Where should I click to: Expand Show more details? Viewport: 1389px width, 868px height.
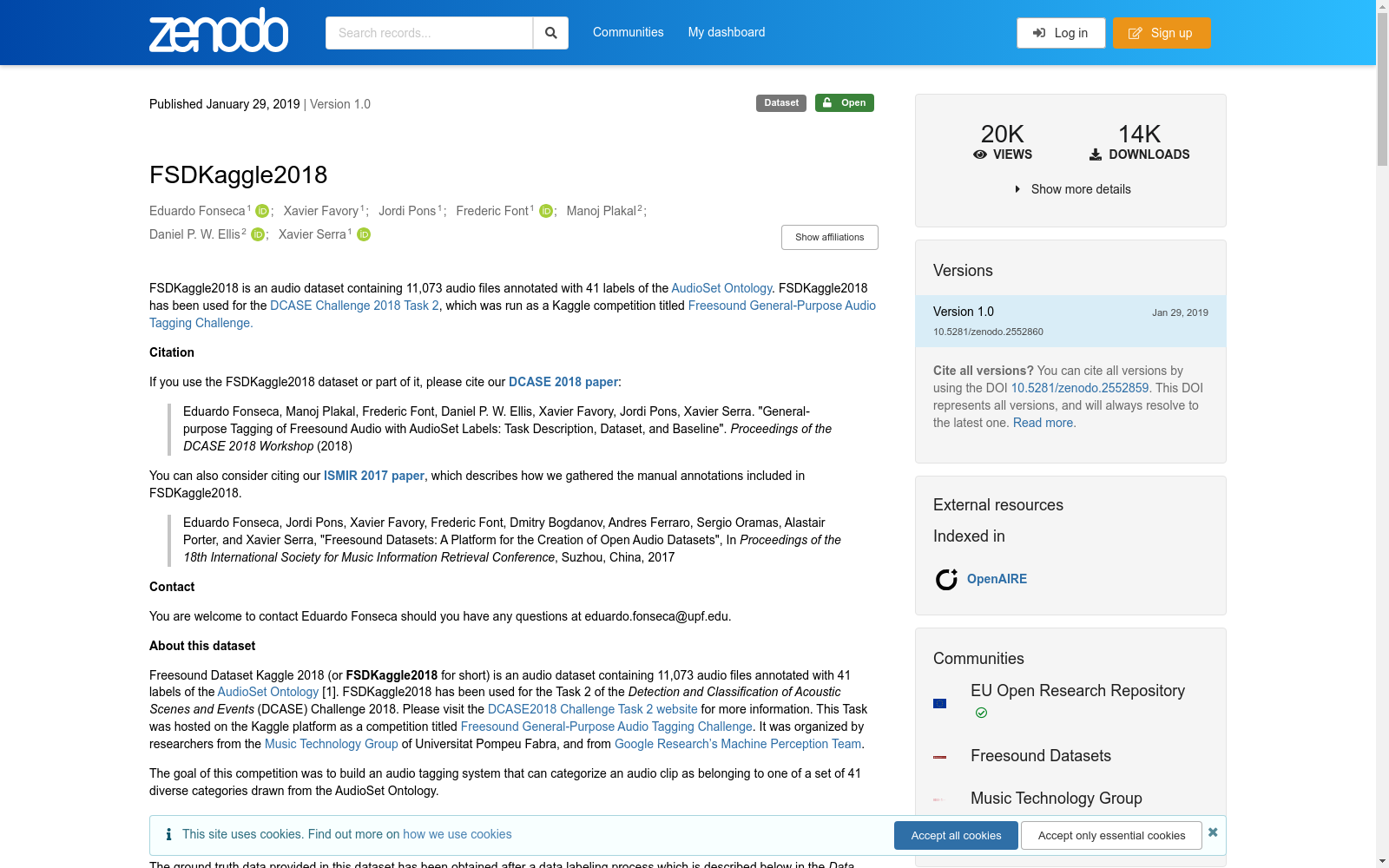click(1073, 189)
